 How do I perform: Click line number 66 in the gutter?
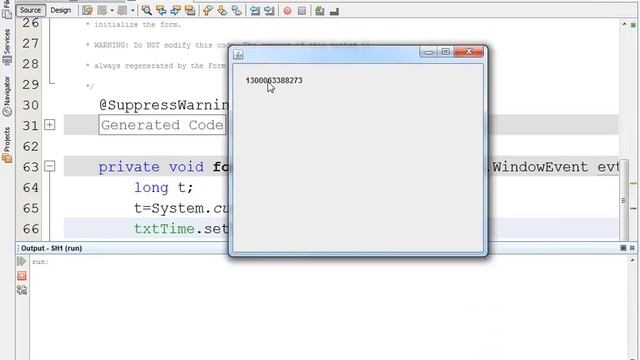tap(31, 229)
